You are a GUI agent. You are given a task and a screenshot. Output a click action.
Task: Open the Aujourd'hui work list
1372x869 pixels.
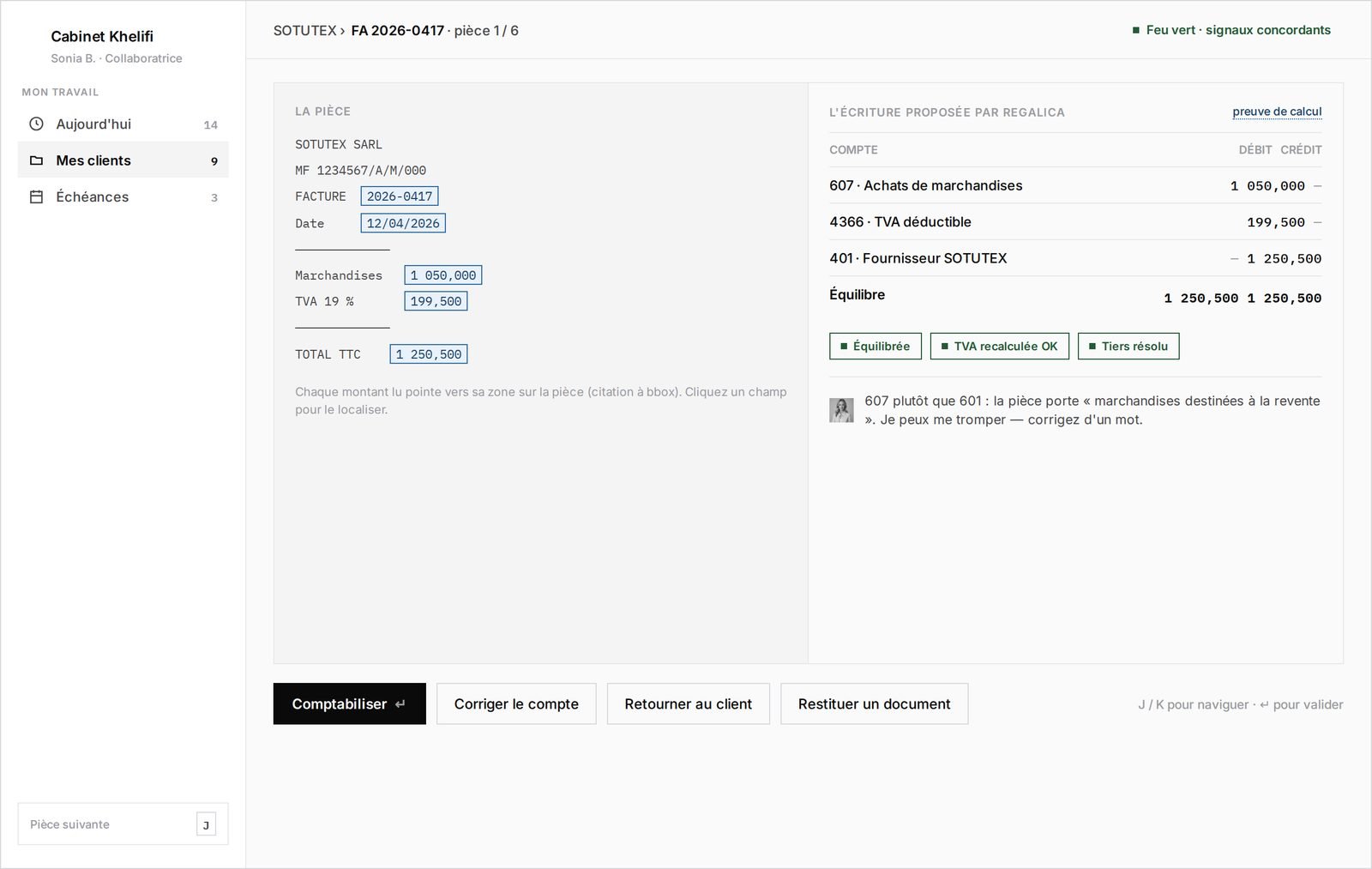(123, 124)
